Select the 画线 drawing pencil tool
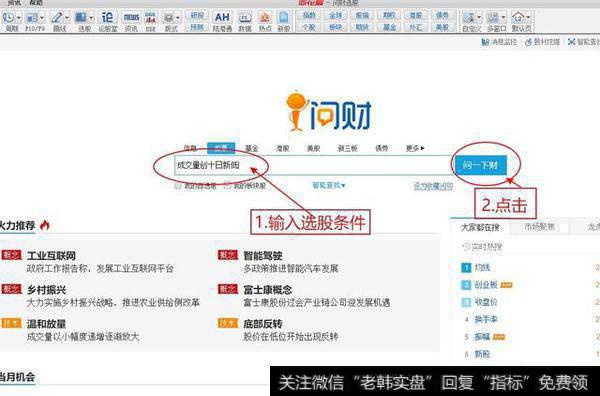 click(57, 18)
